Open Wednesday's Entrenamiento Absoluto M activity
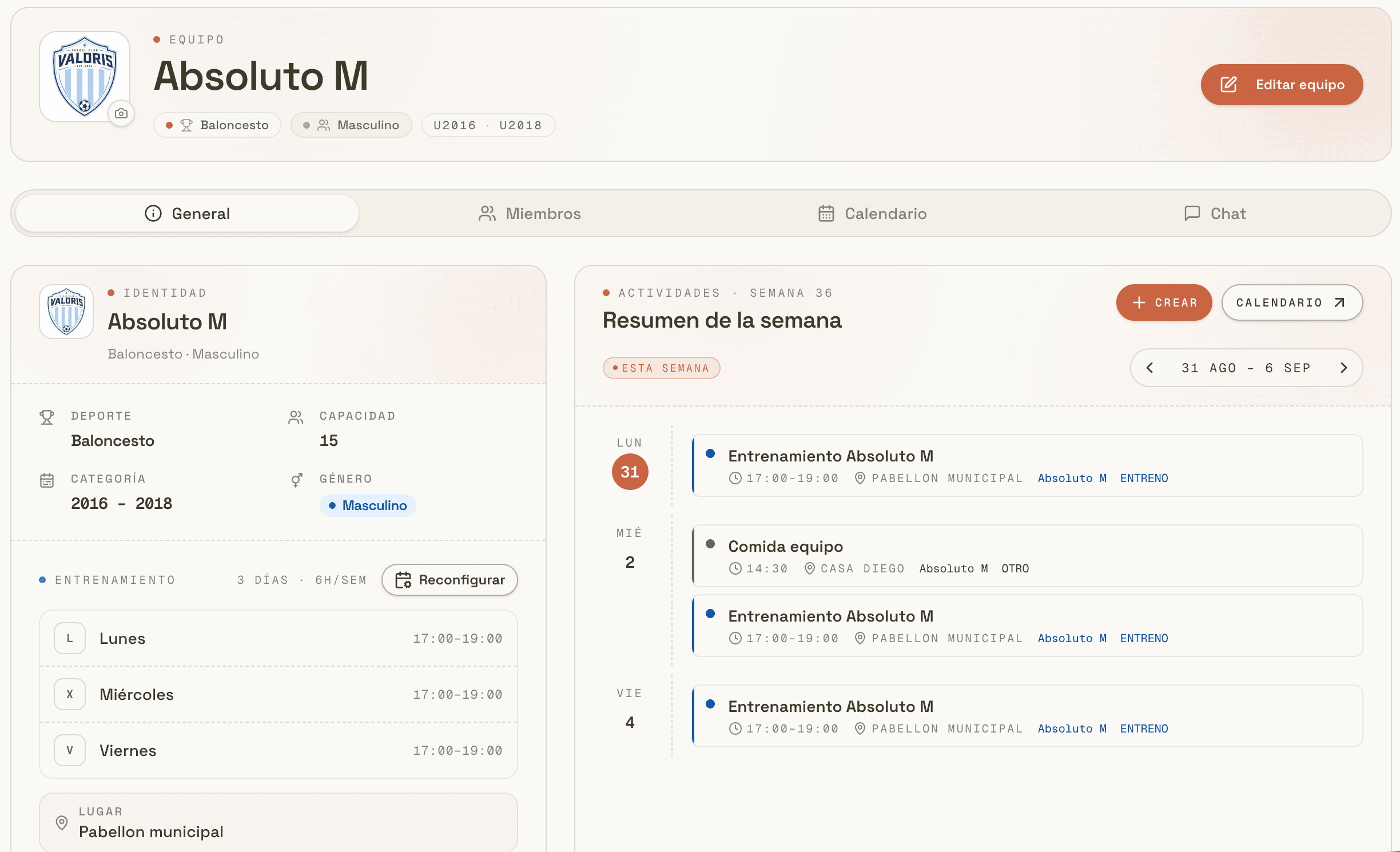 (x=1027, y=626)
